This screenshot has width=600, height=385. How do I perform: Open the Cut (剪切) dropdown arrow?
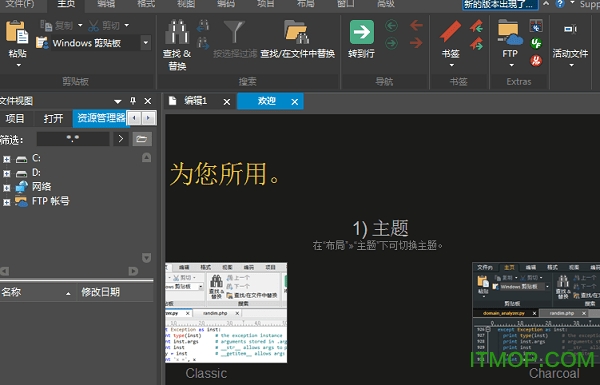127,26
